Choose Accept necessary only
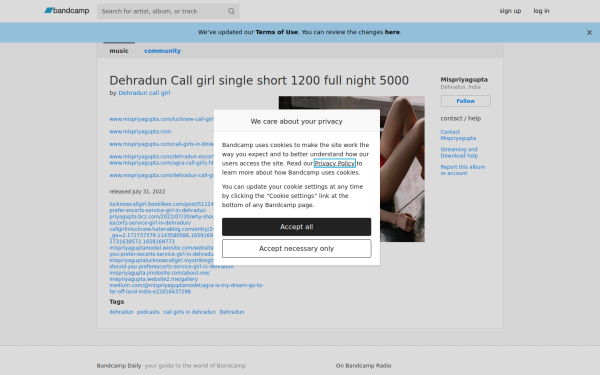This screenshot has width=600, height=375. [x=297, y=249]
